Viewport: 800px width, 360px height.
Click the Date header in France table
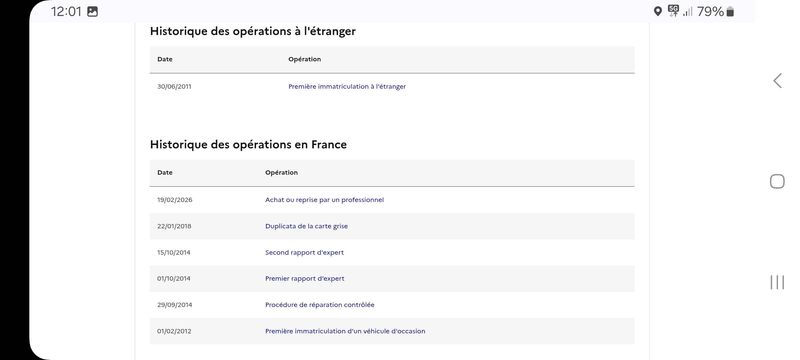(165, 172)
